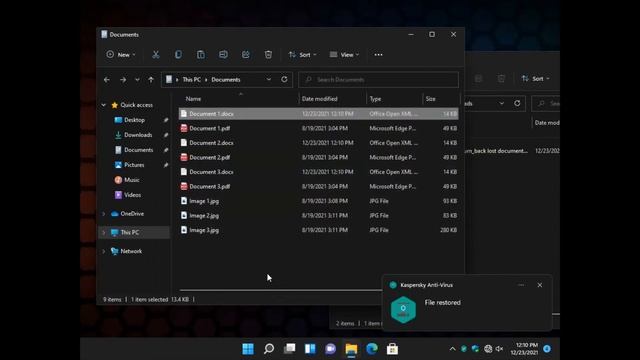The height and width of the screenshot is (360, 640).
Task: Select Documents in the navigation pane
Action: click(x=138, y=150)
